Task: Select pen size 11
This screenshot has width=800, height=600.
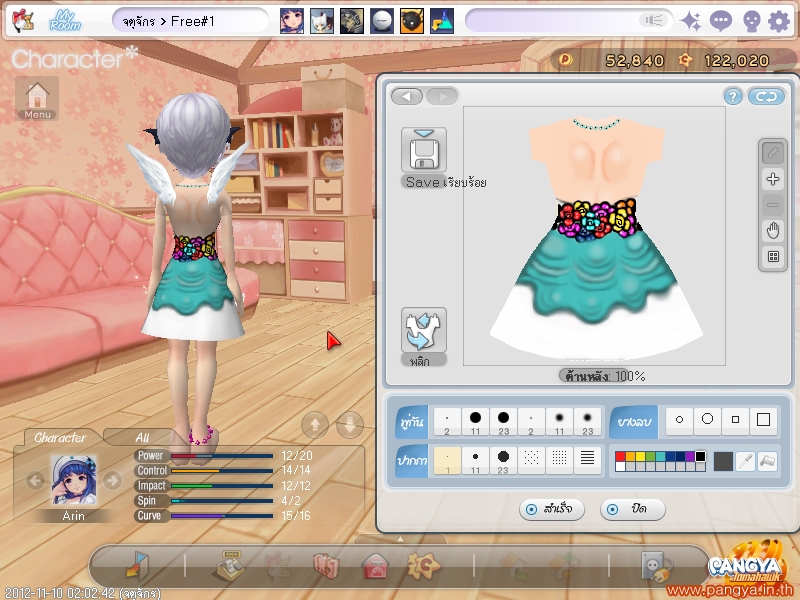Action: (x=475, y=460)
